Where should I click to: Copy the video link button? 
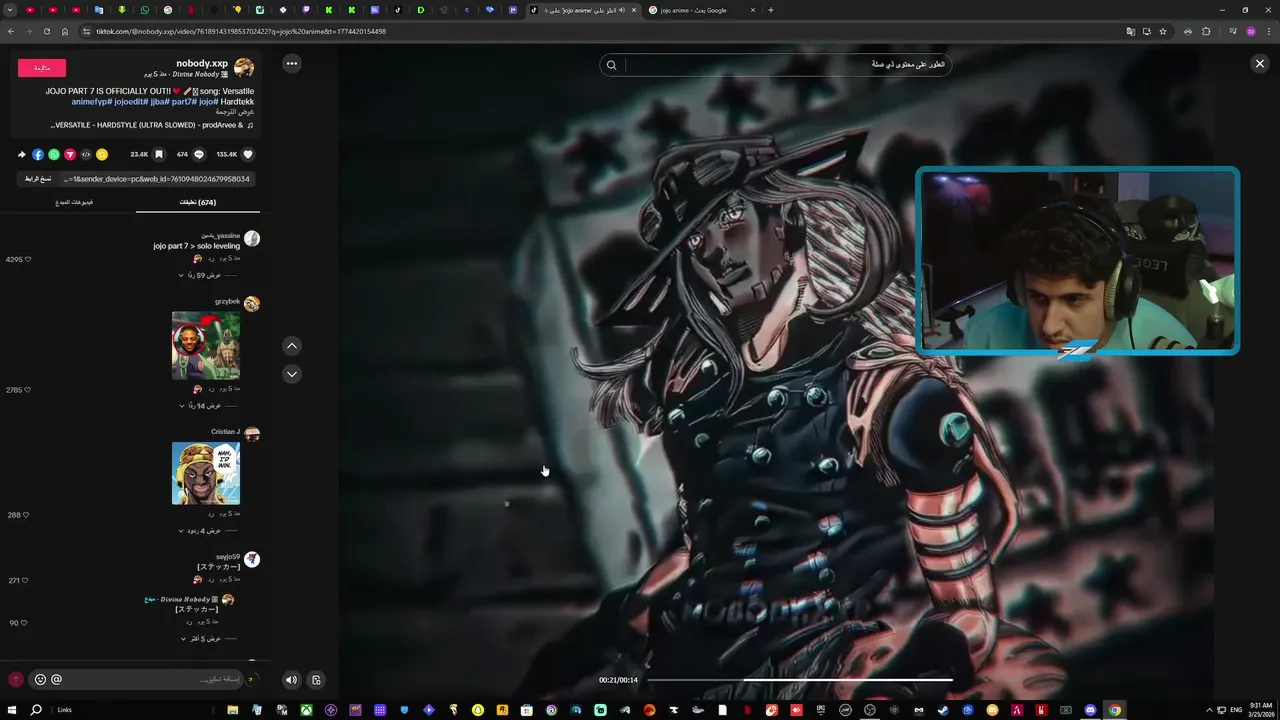coord(38,179)
